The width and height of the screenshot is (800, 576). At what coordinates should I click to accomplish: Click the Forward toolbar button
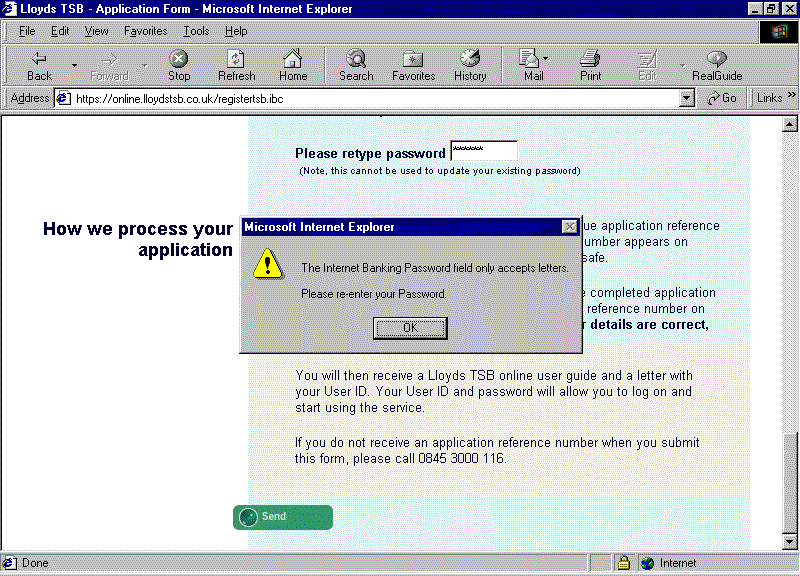click(x=109, y=66)
